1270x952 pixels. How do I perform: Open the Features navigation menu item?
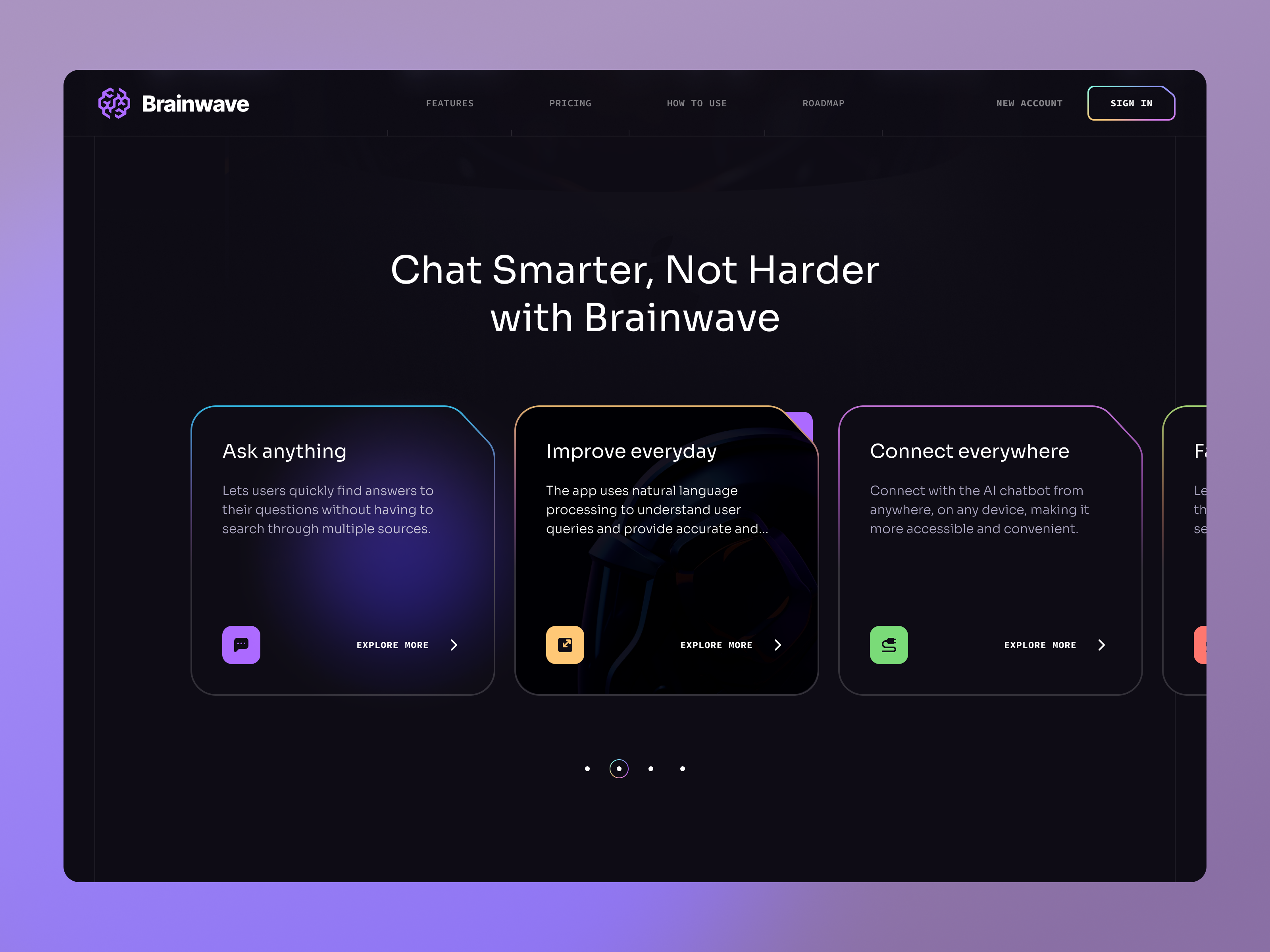click(x=451, y=103)
